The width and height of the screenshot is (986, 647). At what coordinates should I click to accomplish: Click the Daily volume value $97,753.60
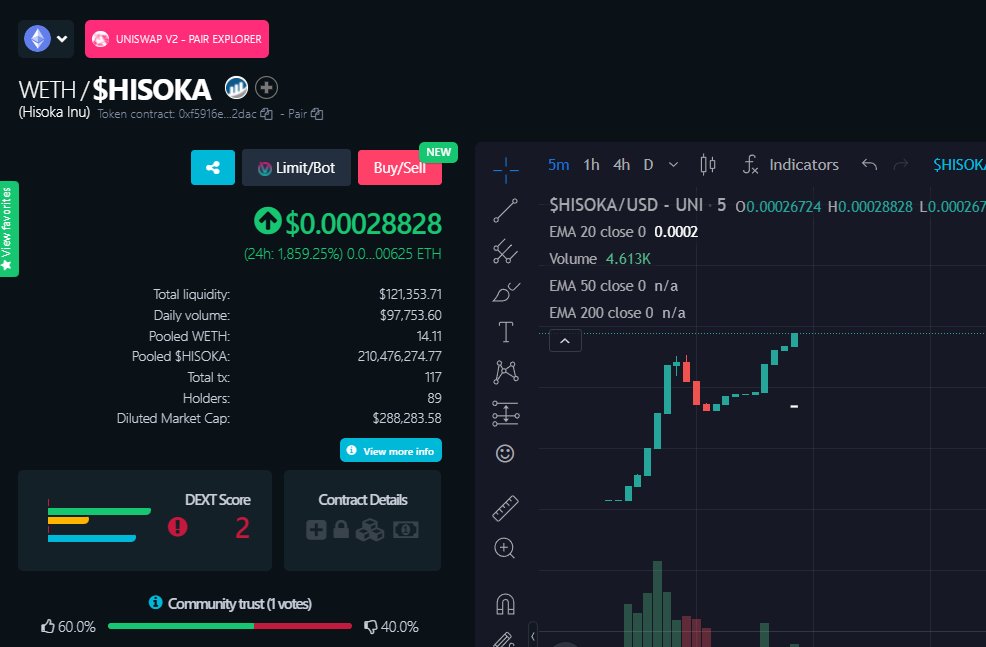[410, 315]
